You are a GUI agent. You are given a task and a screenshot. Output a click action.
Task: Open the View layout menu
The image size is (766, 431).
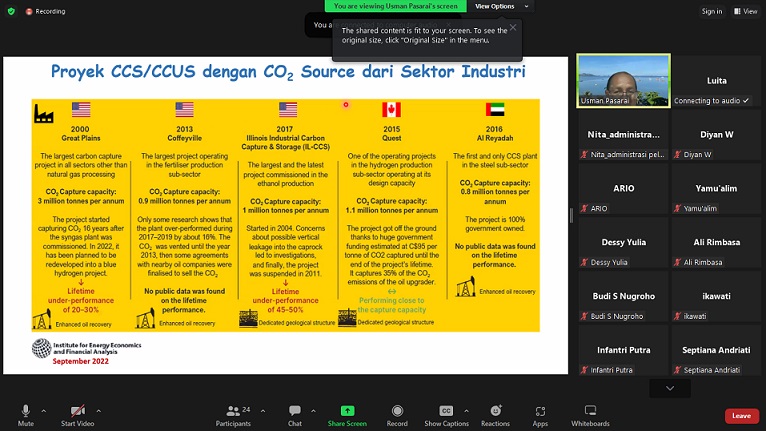(745, 11)
